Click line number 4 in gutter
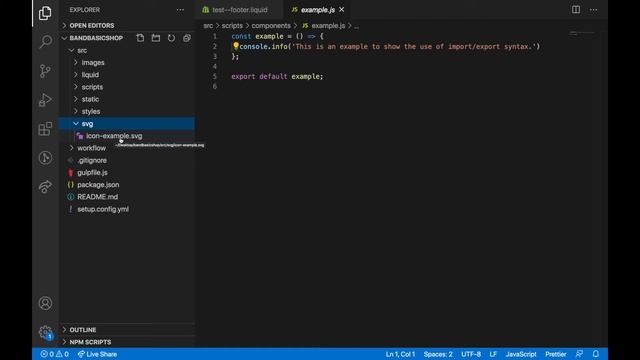This screenshot has width=640, height=360. (x=215, y=66)
